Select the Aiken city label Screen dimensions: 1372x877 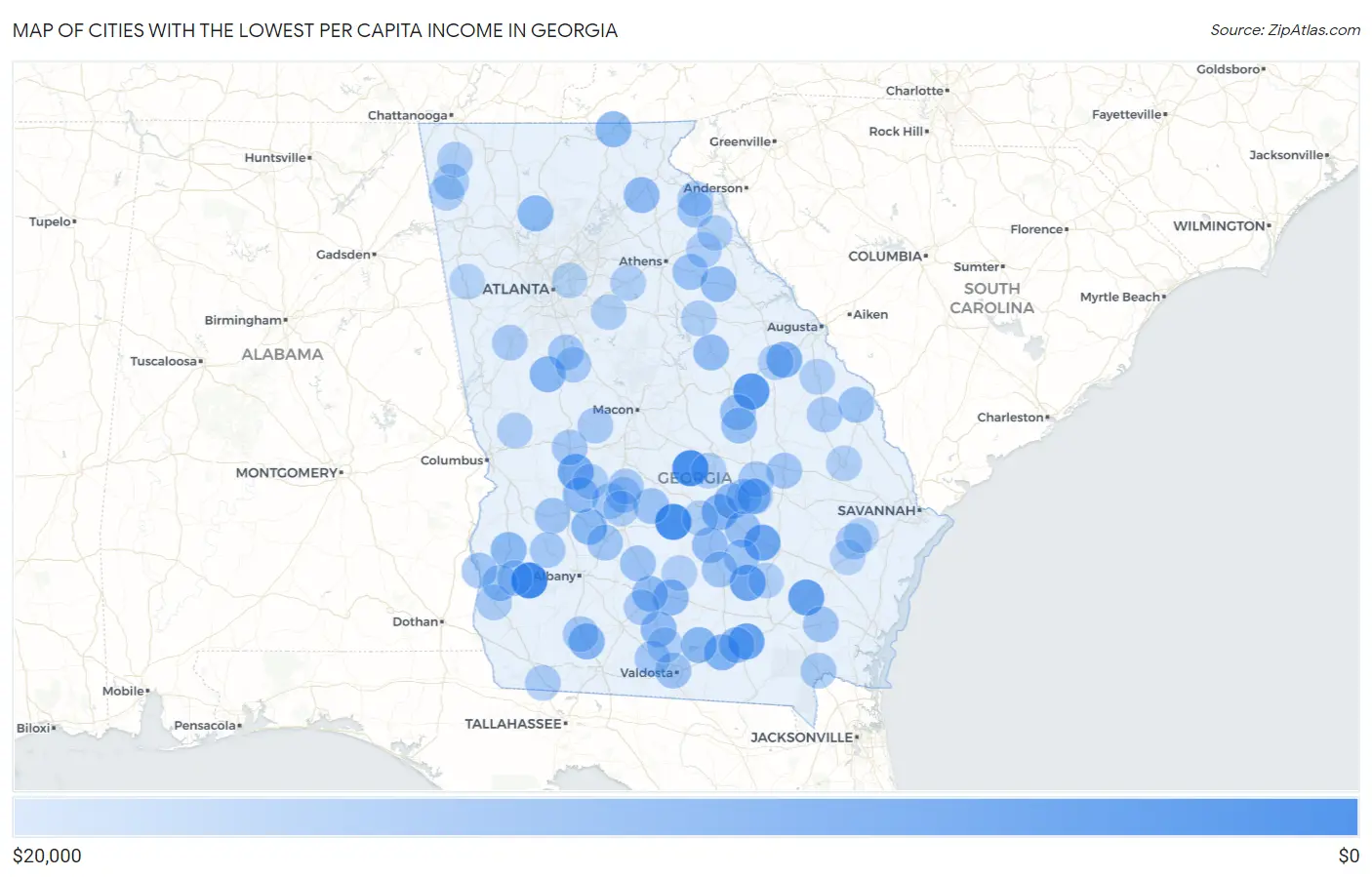click(868, 314)
